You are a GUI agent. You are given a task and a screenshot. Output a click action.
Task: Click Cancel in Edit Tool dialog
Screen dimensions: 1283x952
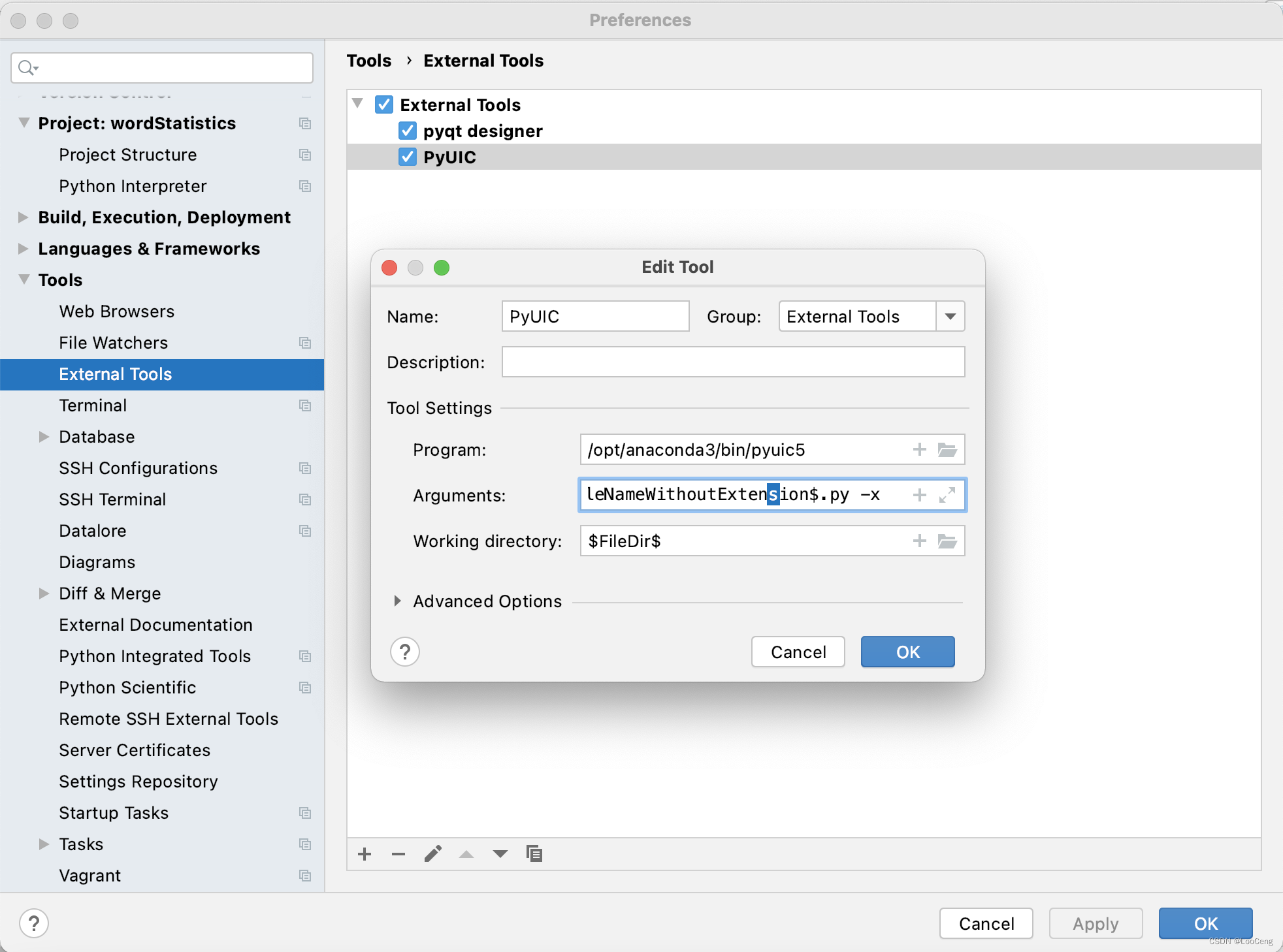tap(798, 652)
